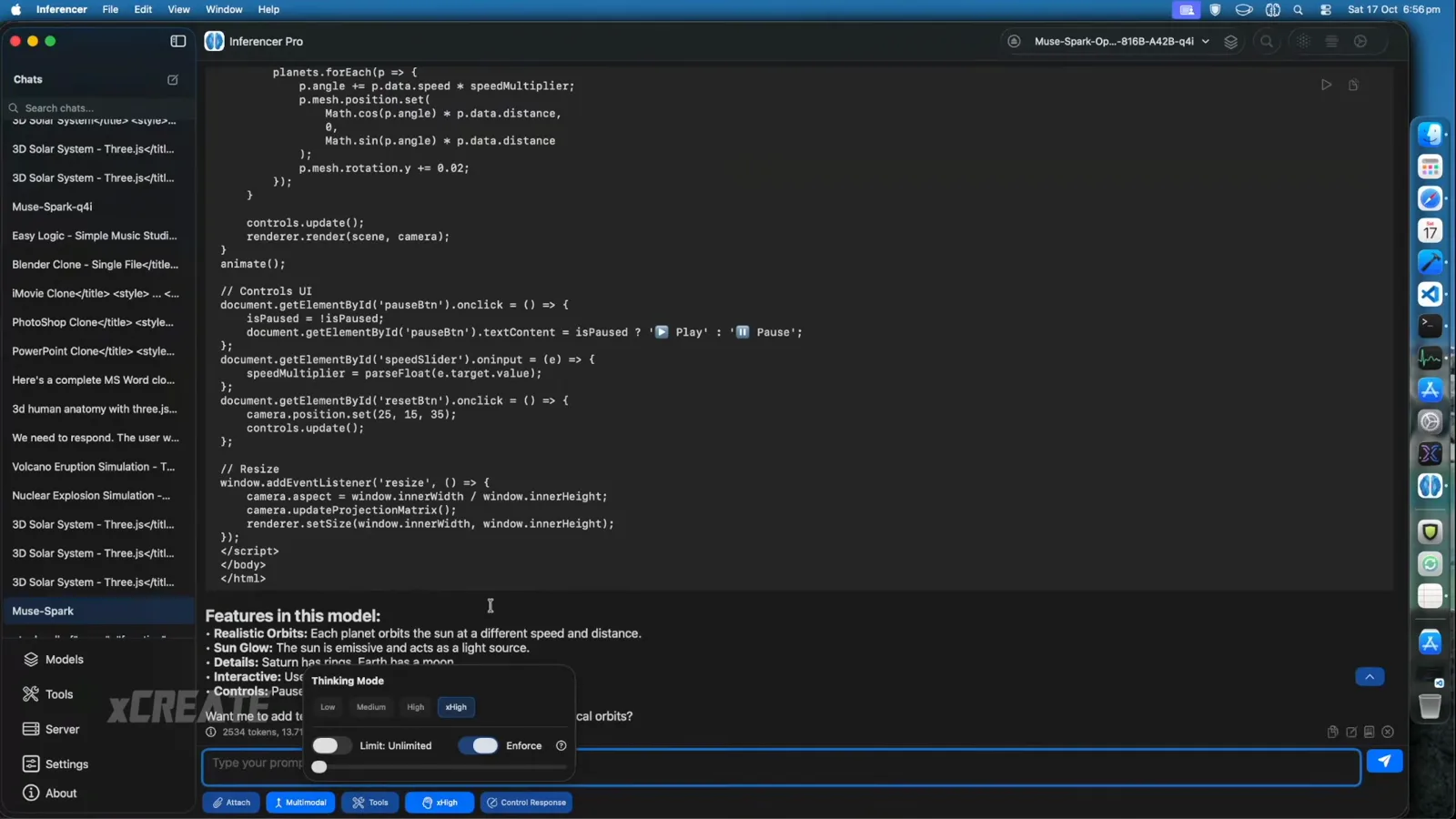Open the File menu
The image size is (1456, 819).
[110, 9]
